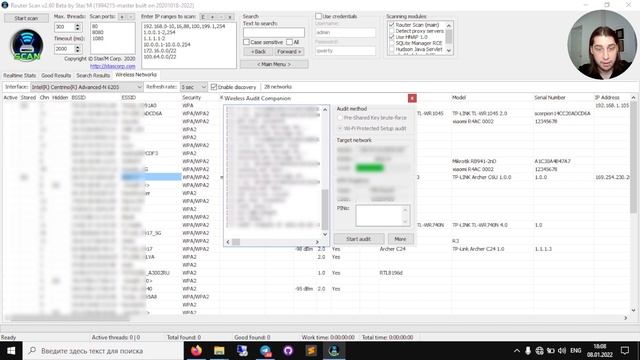Viewport: 640px width, 360px height.
Task: Open the stascorp.com link
Action: [x=112, y=66]
